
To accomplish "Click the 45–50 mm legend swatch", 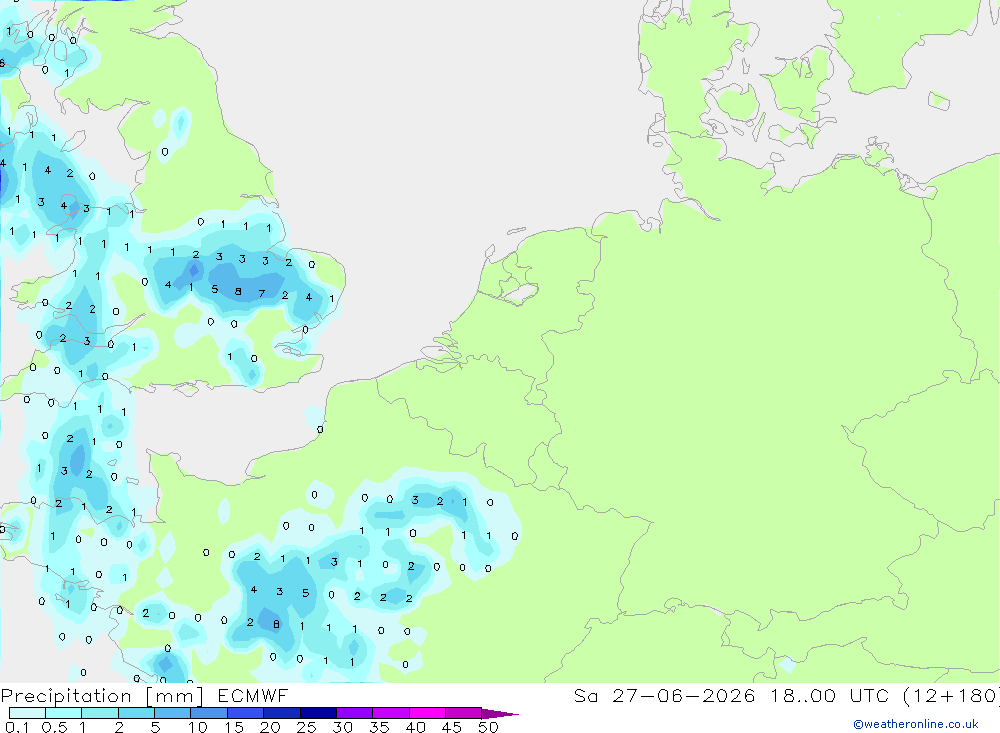I will [464, 713].
